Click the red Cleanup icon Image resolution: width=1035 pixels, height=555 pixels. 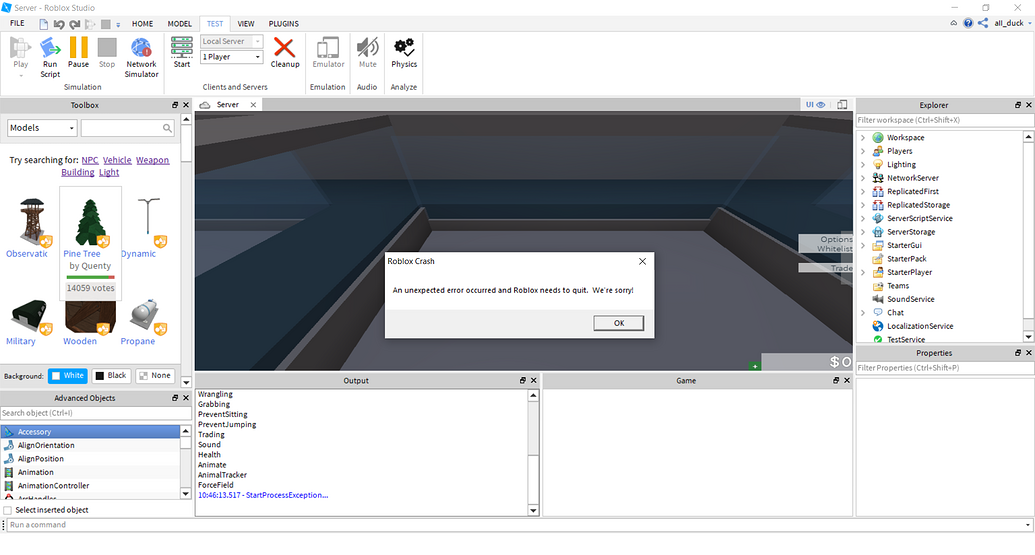[x=284, y=48]
